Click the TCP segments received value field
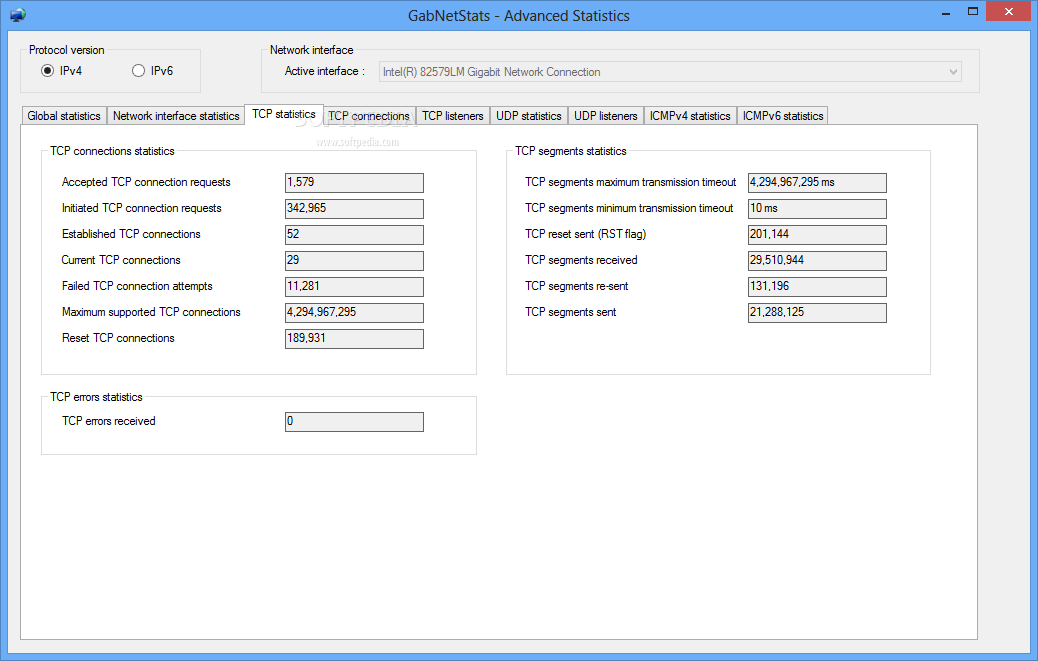This screenshot has height=661, width=1038. 817,260
